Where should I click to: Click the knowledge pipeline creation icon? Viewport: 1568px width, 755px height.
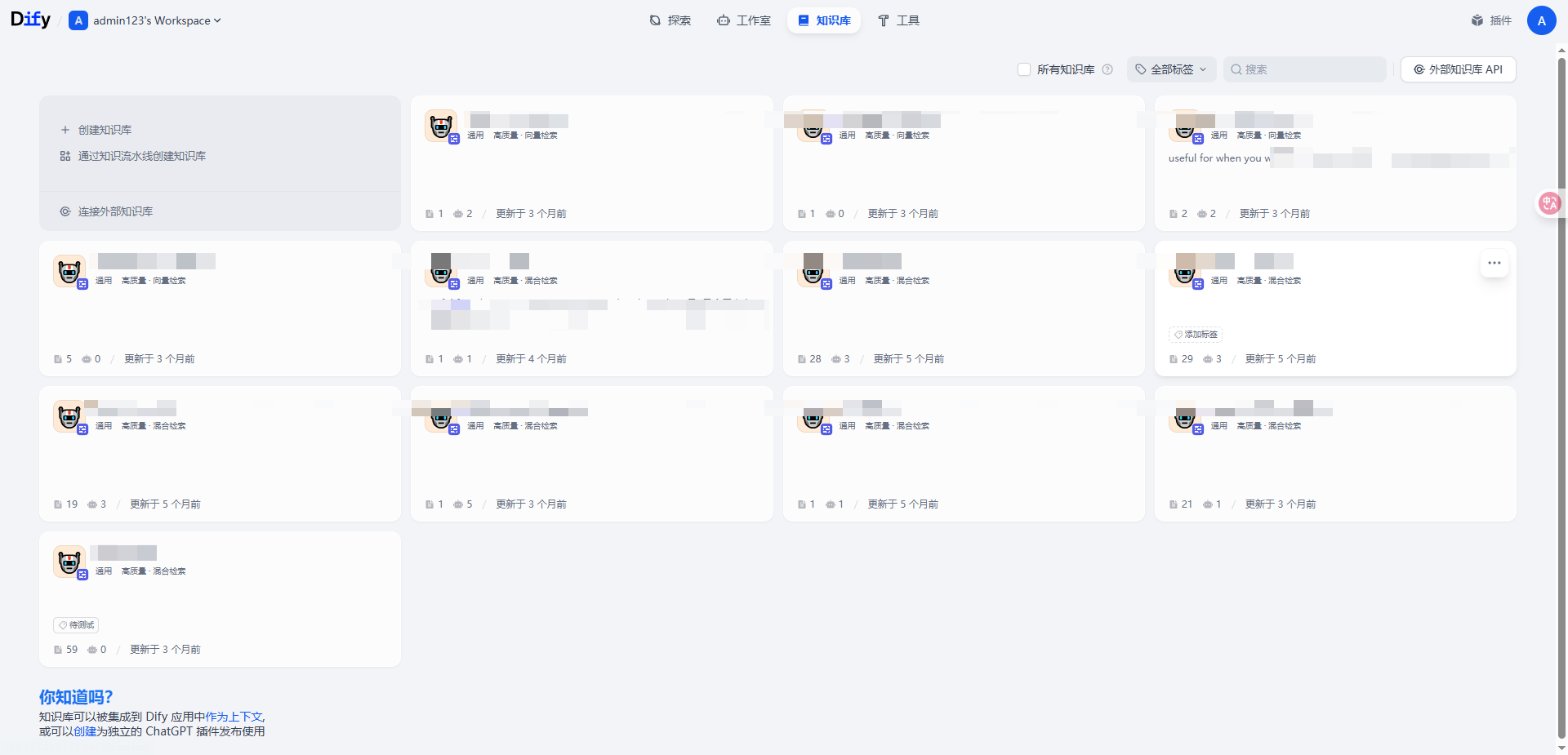tap(65, 156)
